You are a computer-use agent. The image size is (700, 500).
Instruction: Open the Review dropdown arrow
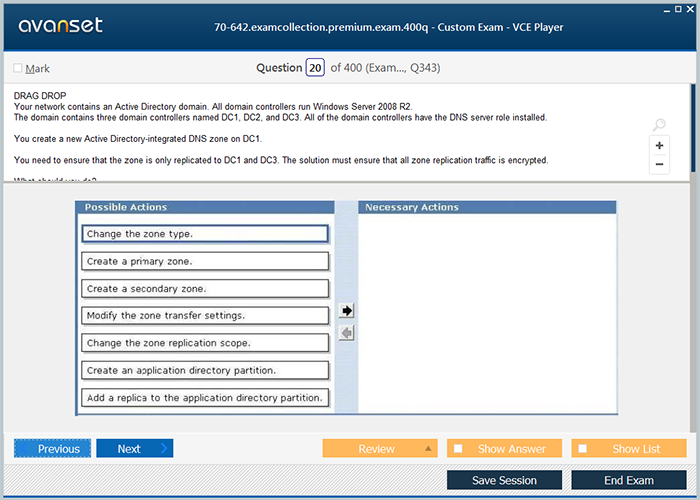428,448
